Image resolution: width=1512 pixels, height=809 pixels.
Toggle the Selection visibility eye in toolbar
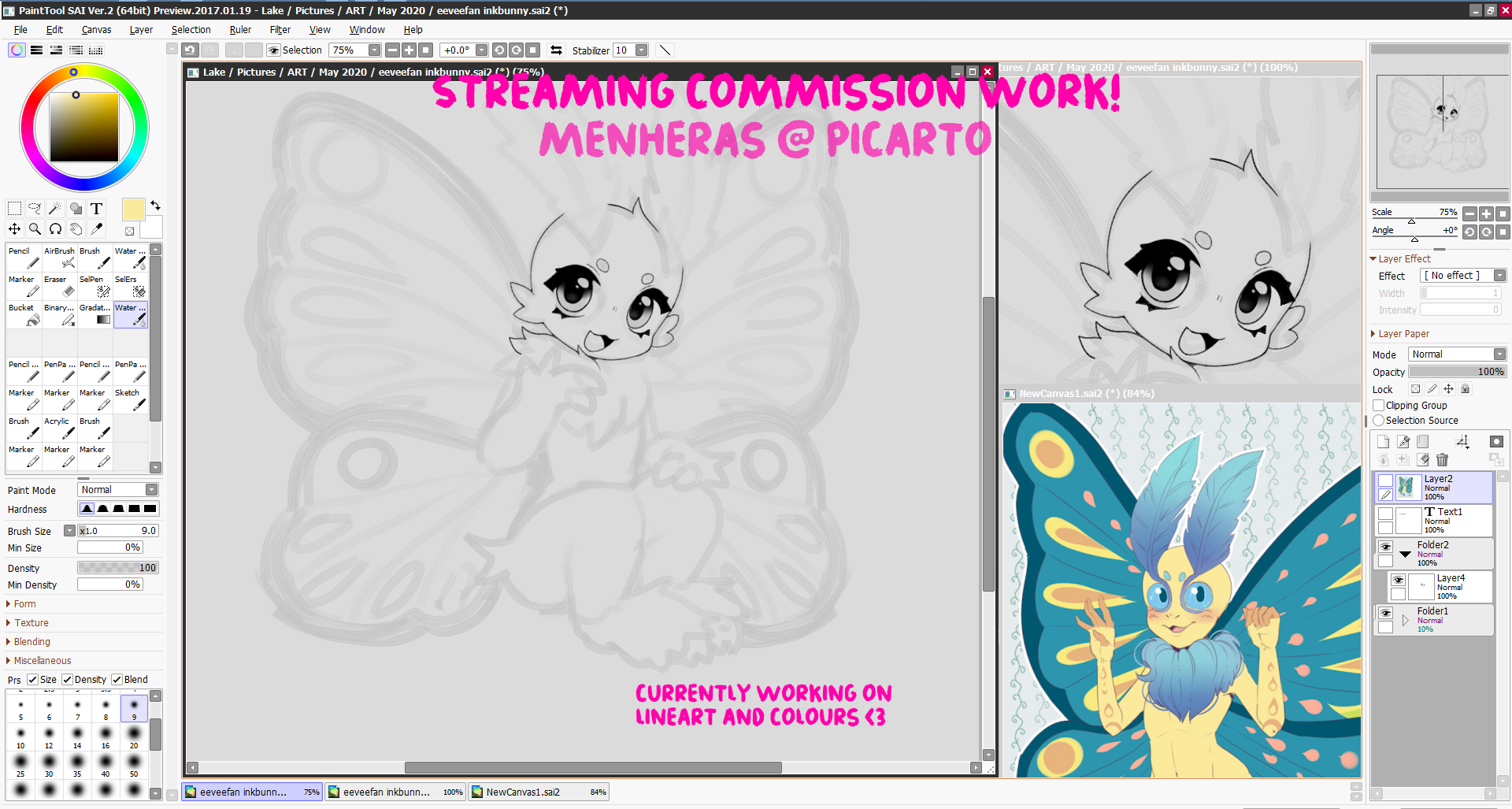click(274, 50)
